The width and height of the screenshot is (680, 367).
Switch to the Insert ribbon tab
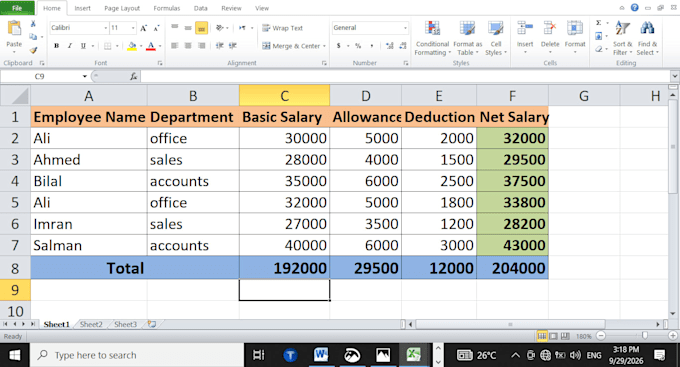[x=82, y=8]
